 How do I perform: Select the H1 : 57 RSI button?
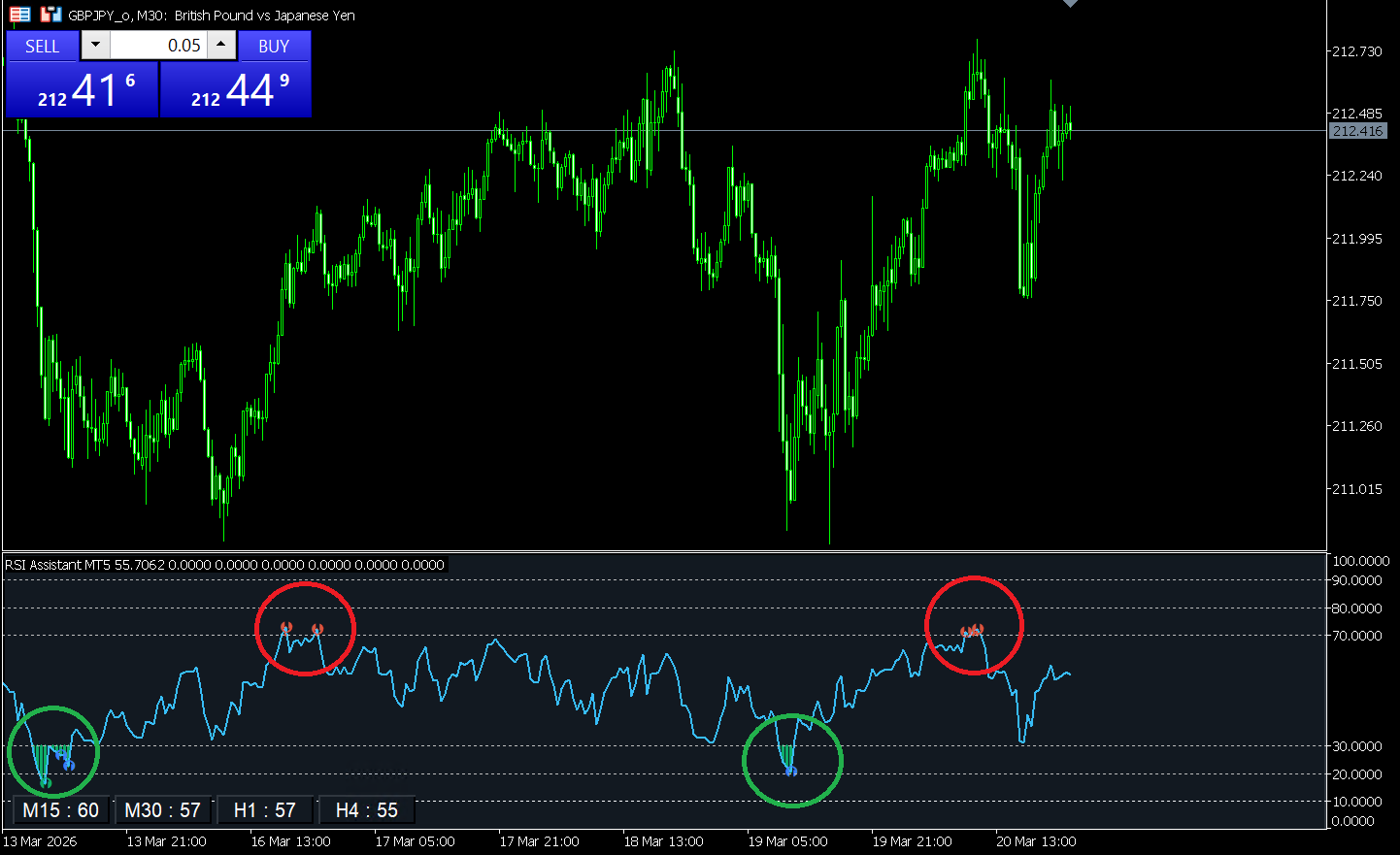pyautogui.click(x=265, y=810)
